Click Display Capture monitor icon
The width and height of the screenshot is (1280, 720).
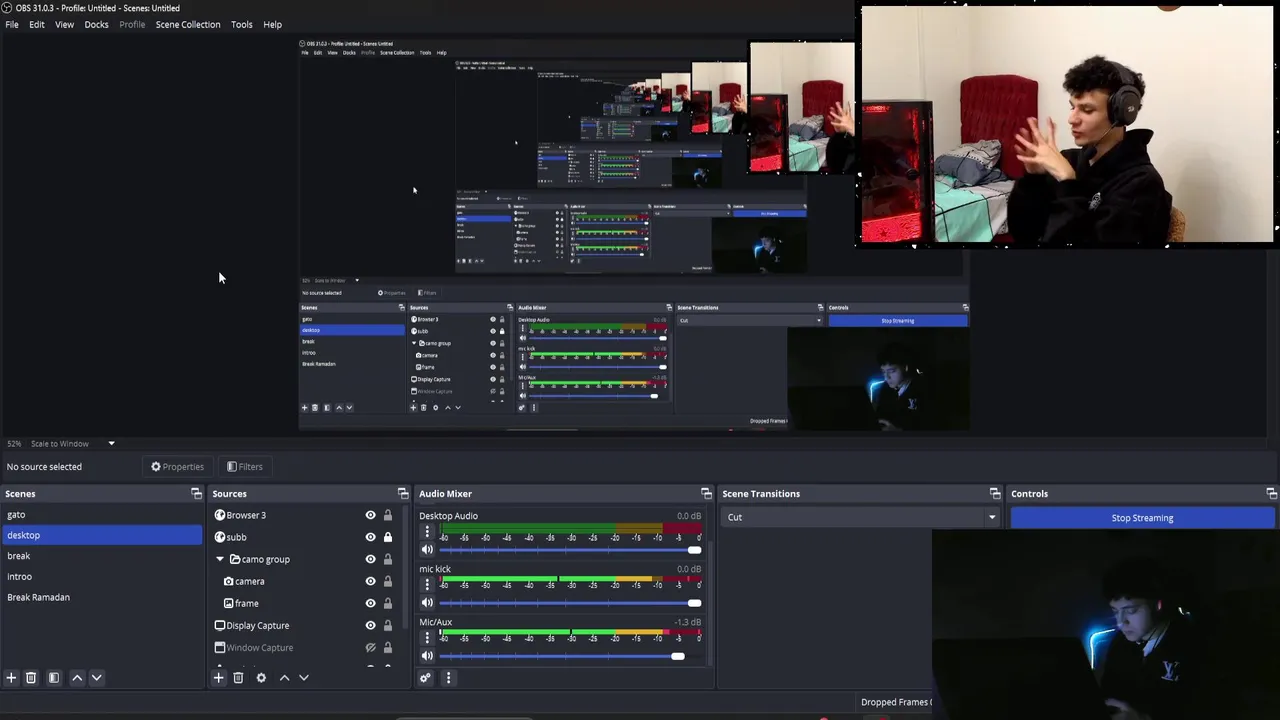pos(220,625)
